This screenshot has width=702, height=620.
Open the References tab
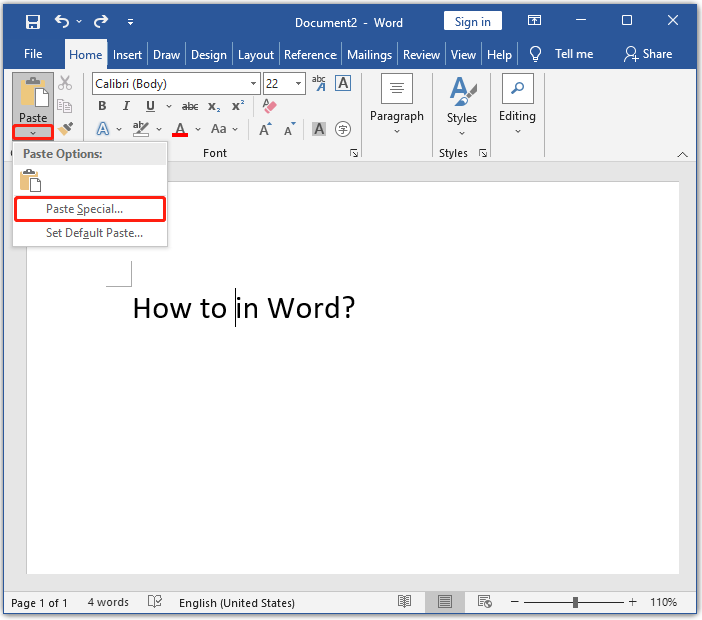pos(310,55)
